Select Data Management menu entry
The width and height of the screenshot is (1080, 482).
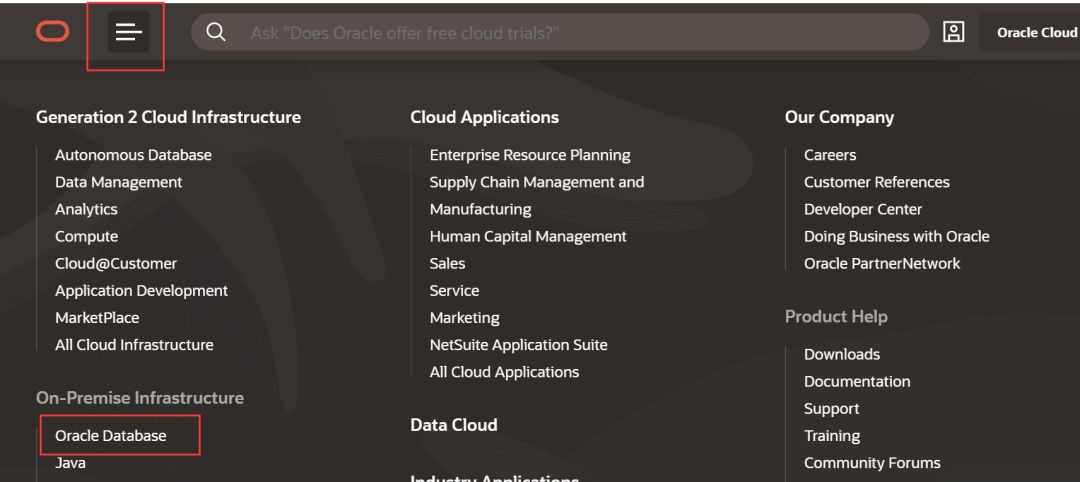[x=118, y=182]
